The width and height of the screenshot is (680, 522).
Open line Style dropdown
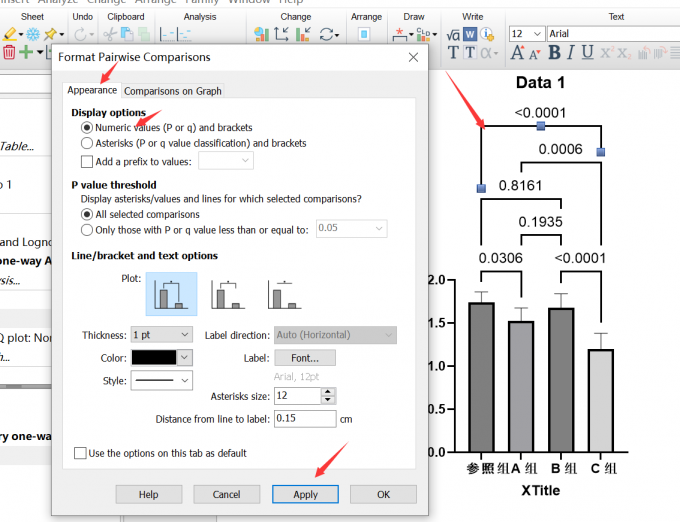tap(161, 381)
